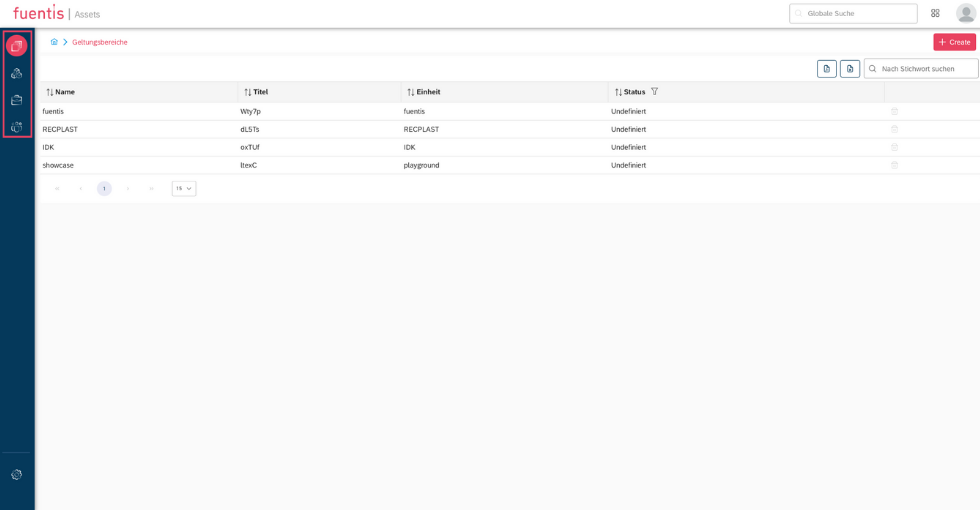
Task: Click the playground Einheit cell
Action: [421, 166]
